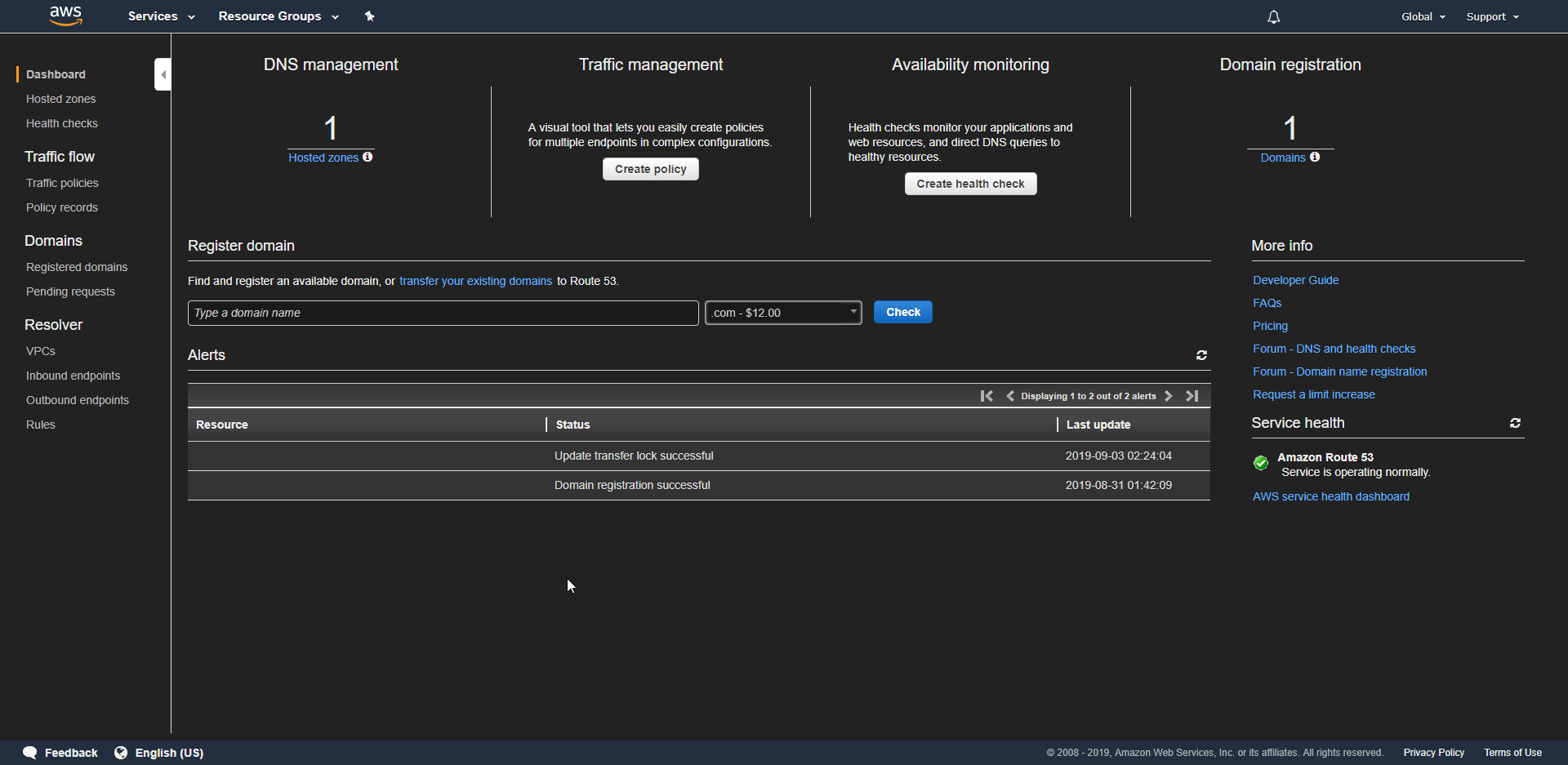Click the domain name input field
Viewport: 1568px width, 765px height.
443,313
